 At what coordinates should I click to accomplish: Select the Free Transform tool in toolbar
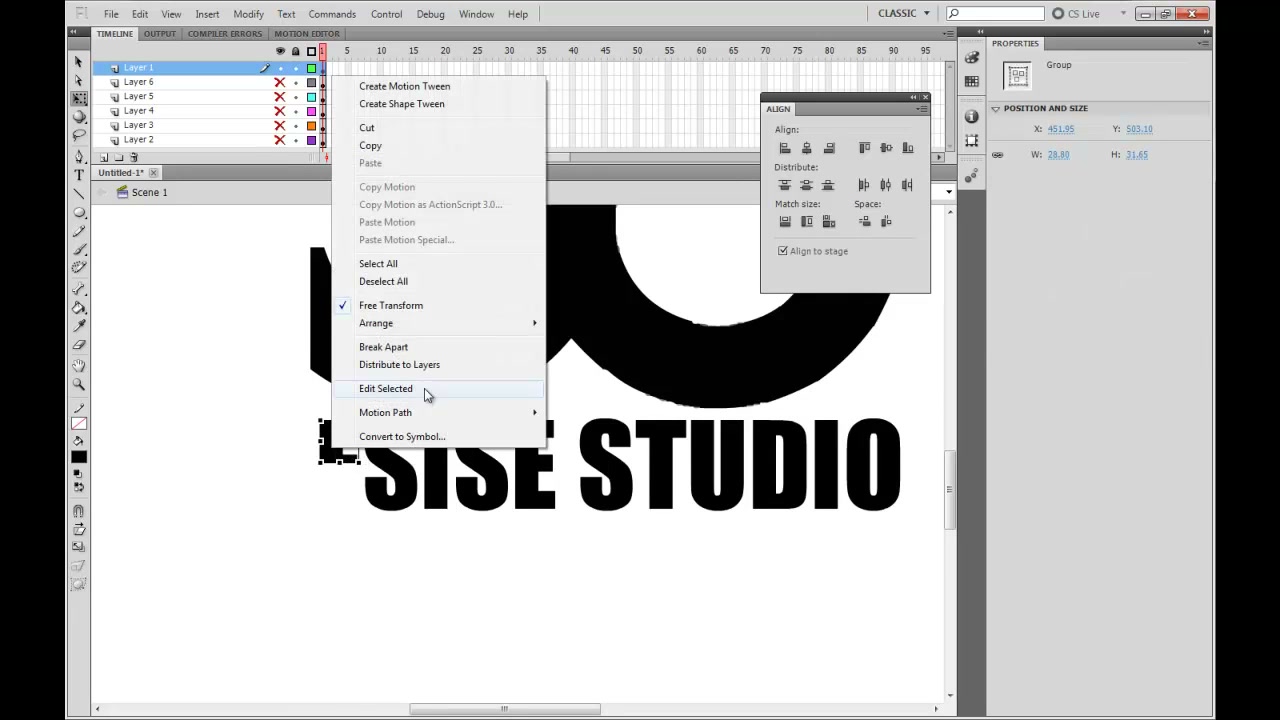click(x=79, y=98)
